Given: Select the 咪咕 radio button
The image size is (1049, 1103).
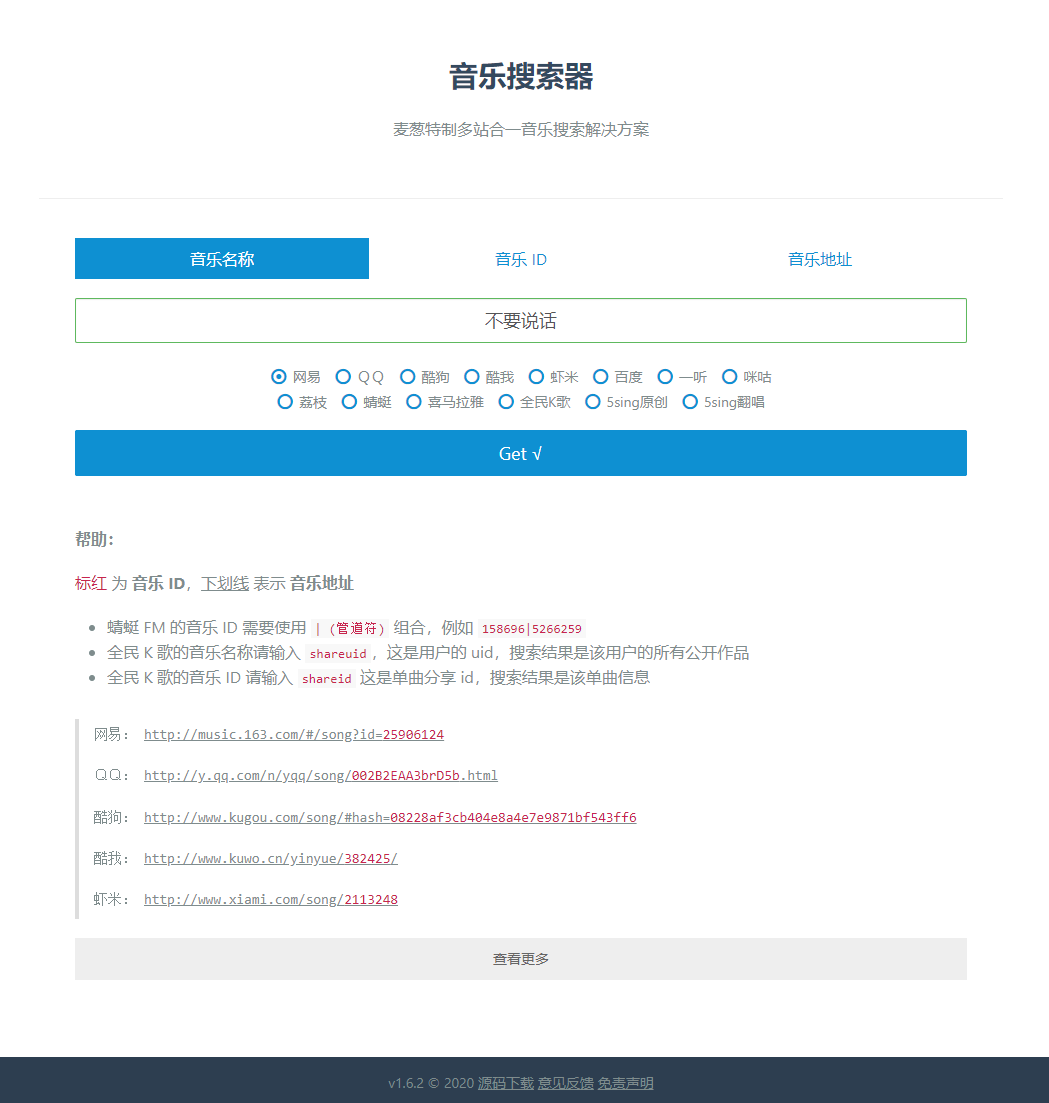Looking at the screenshot, I should click(x=730, y=377).
